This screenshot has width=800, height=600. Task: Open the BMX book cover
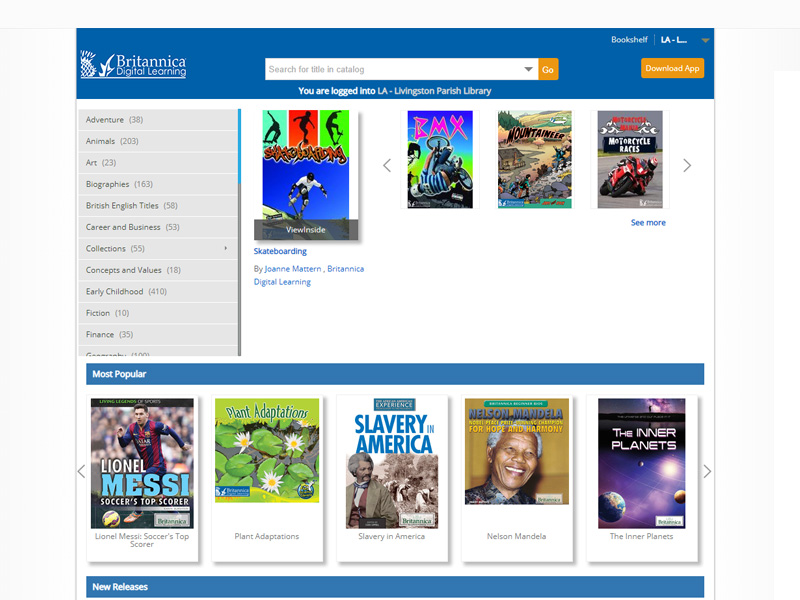click(x=440, y=159)
